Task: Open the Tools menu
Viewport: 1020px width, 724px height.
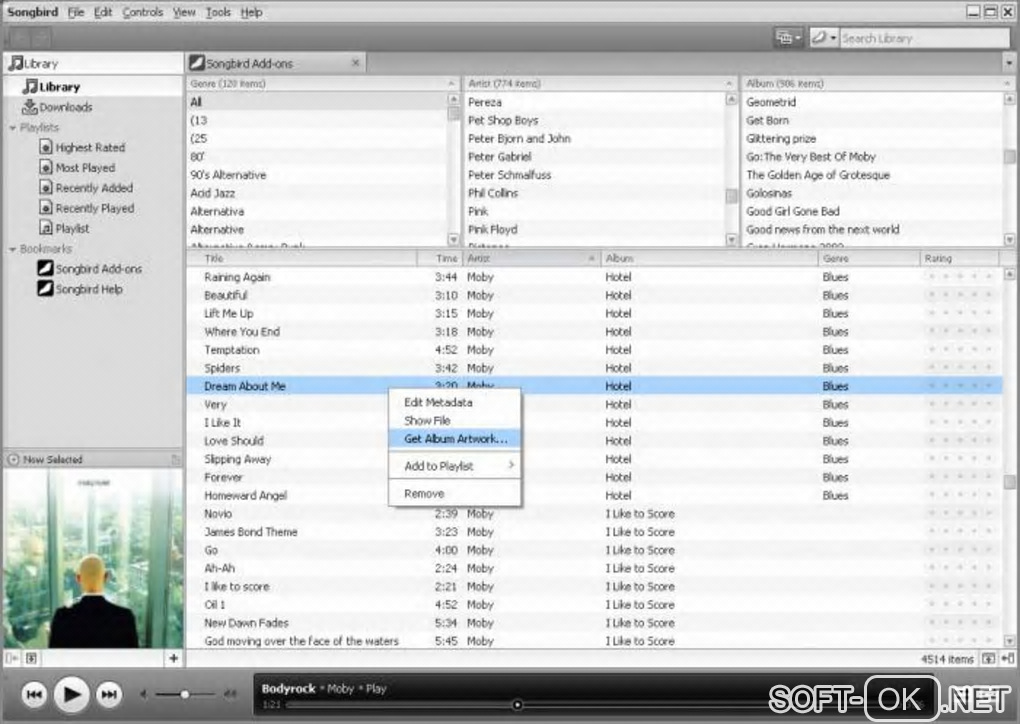Action: (x=218, y=12)
